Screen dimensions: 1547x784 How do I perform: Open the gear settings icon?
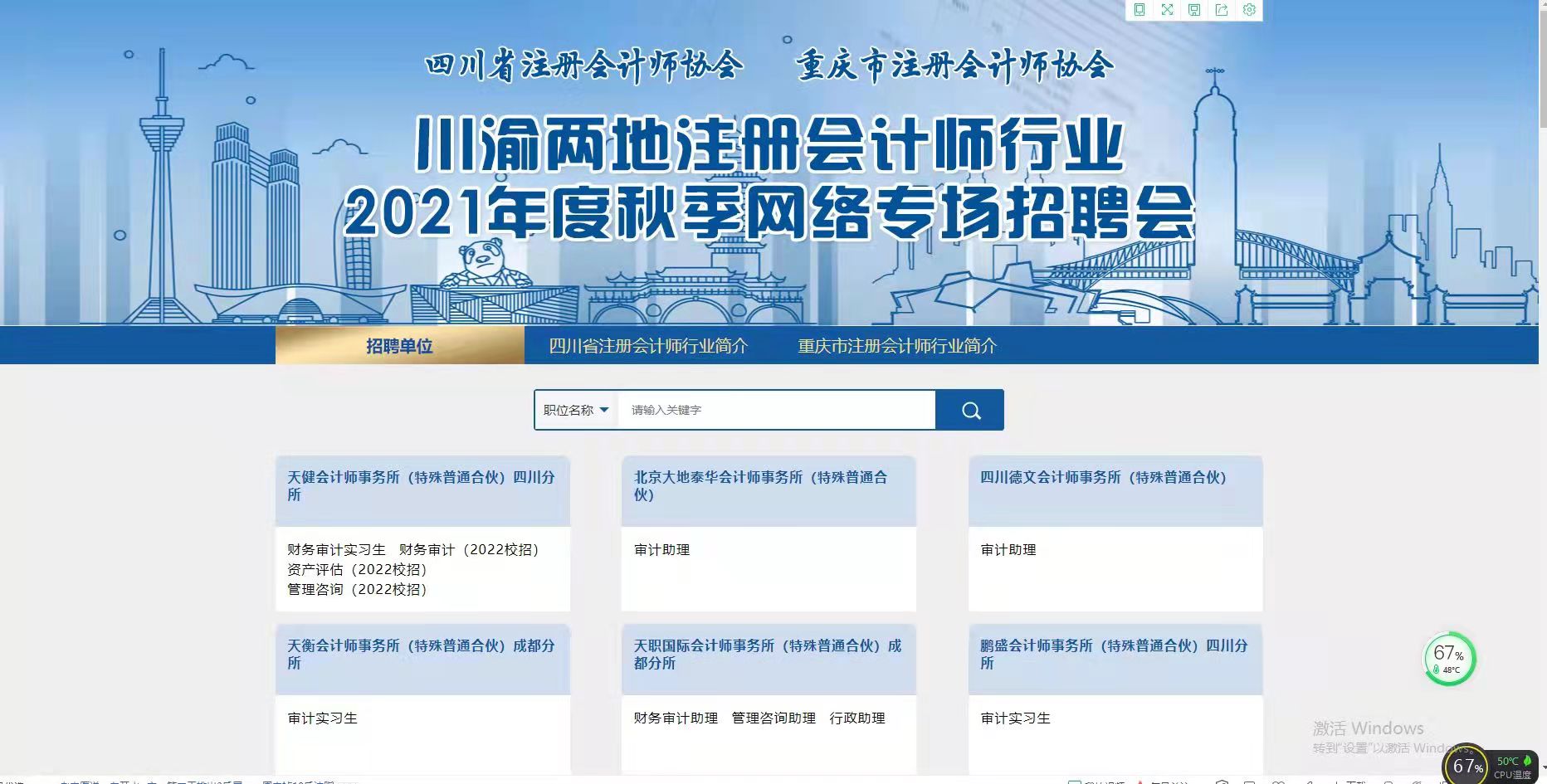1249,10
